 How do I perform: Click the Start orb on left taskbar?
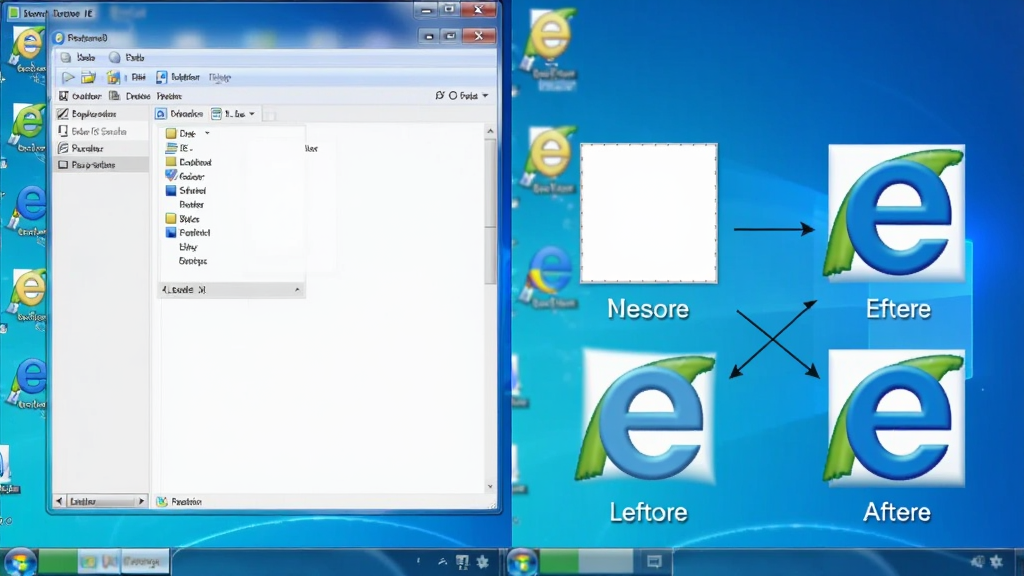20,562
